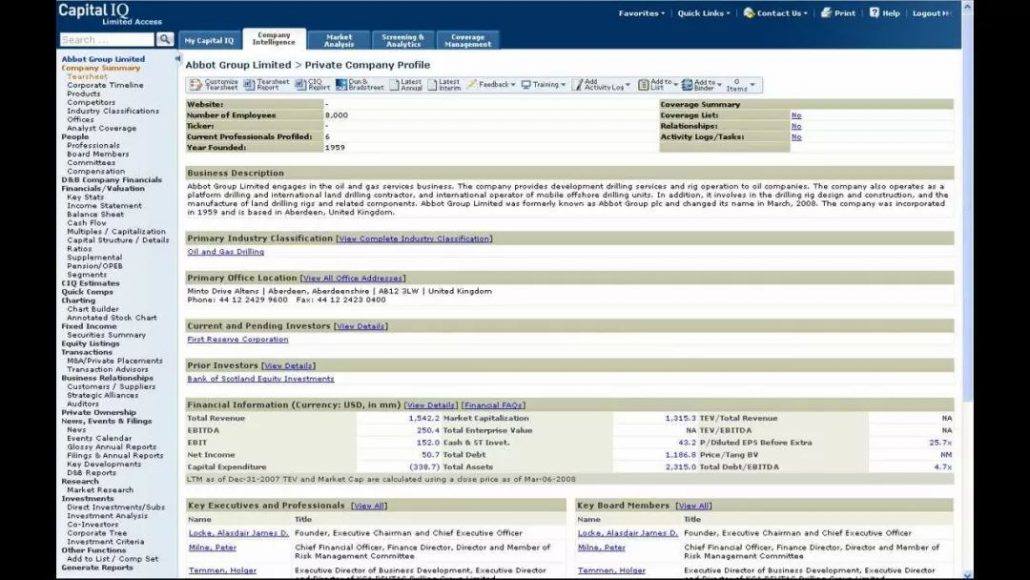Open the Screening & Analytics tab
Image resolution: width=1030 pixels, height=580 pixels.
tap(403, 40)
